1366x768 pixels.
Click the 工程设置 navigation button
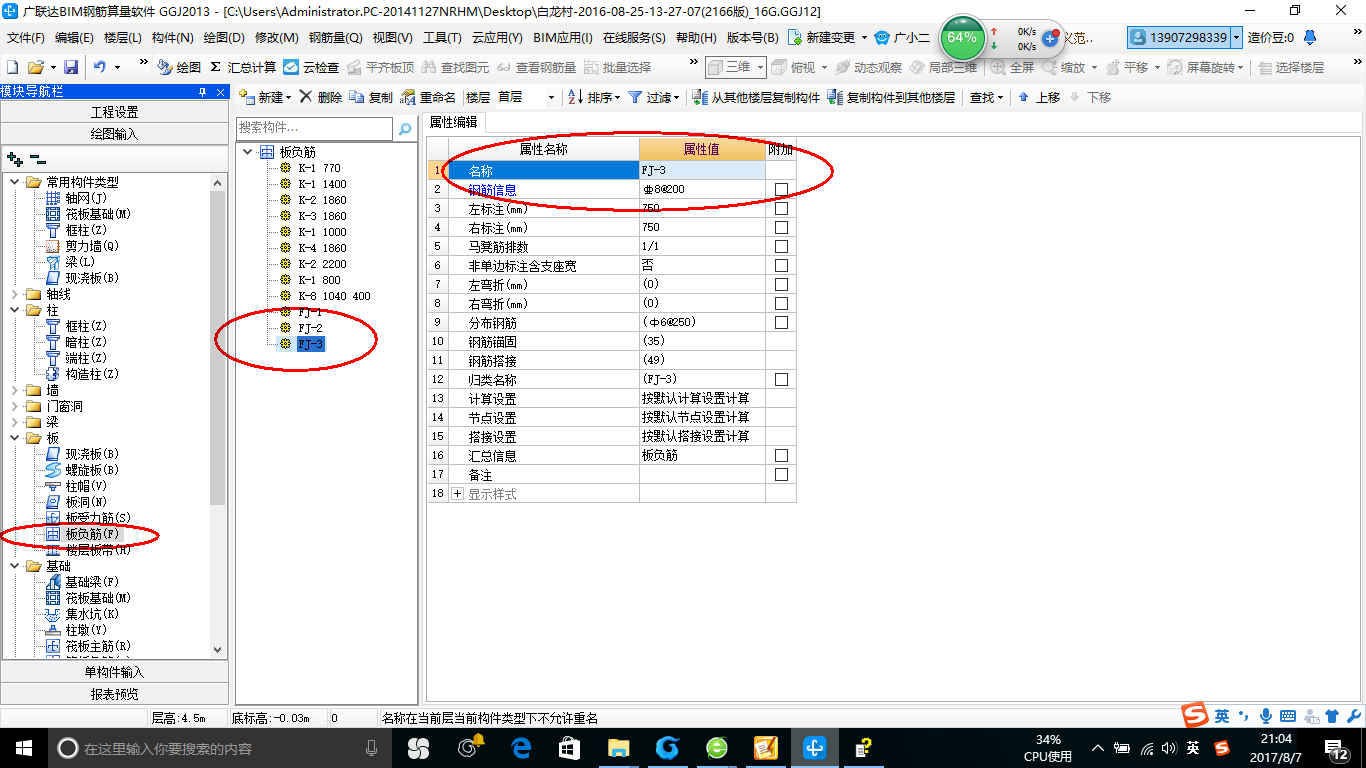pyautogui.click(x=114, y=112)
